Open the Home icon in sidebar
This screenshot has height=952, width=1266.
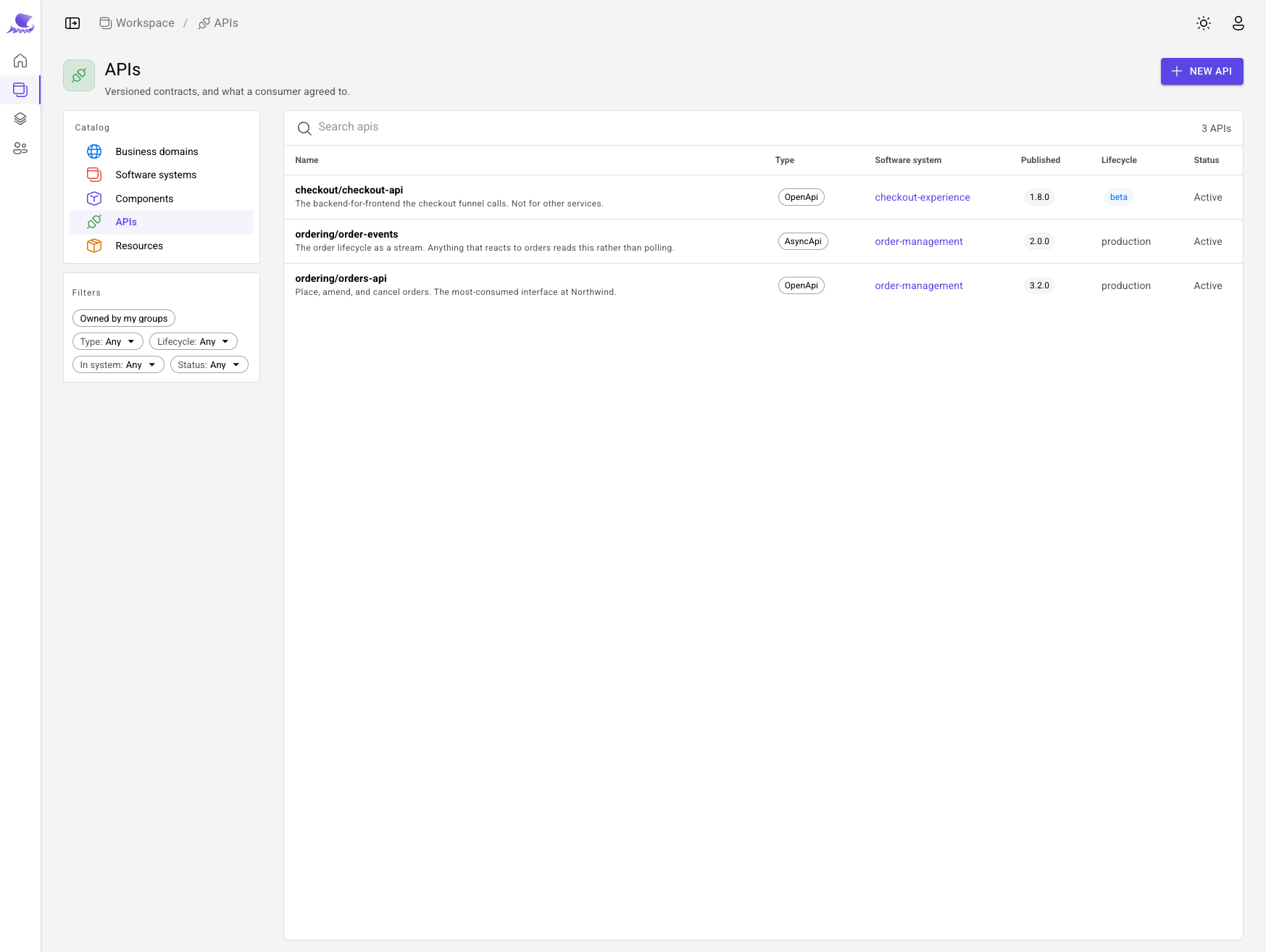tap(20, 60)
